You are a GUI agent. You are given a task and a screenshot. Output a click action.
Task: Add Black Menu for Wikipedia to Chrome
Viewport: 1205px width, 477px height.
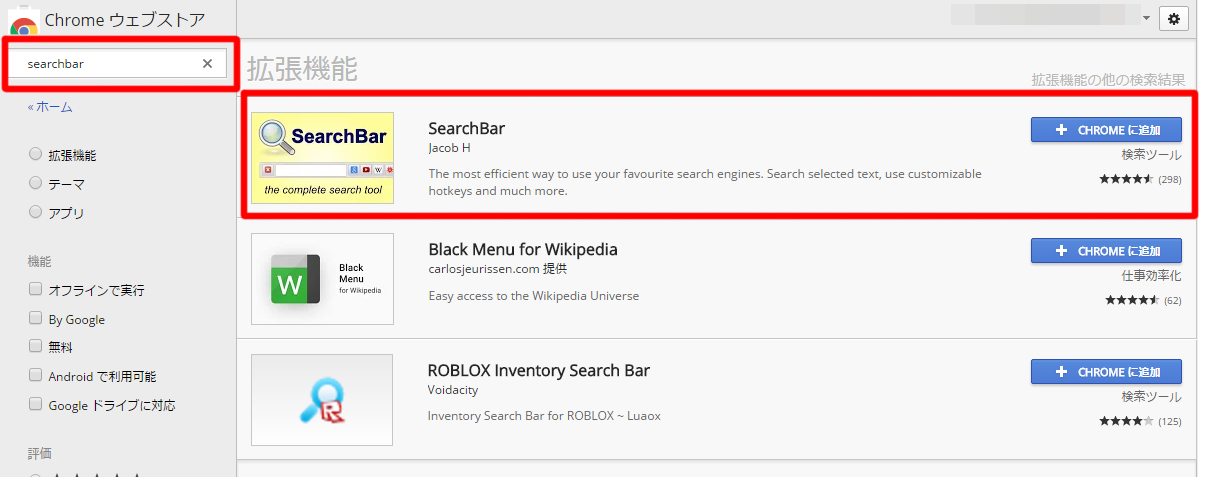tap(1106, 251)
